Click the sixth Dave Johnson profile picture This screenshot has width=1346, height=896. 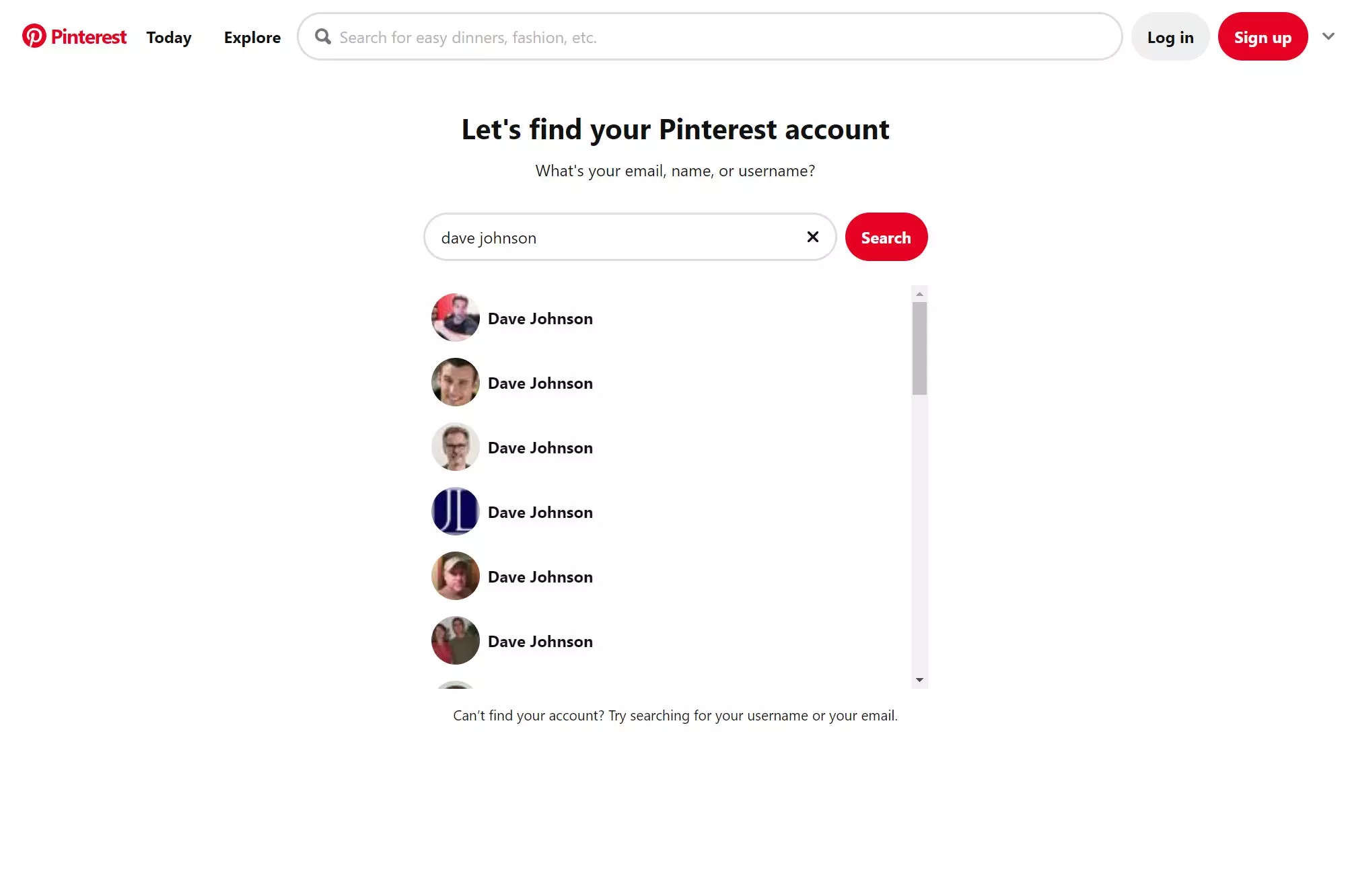click(x=455, y=640)
